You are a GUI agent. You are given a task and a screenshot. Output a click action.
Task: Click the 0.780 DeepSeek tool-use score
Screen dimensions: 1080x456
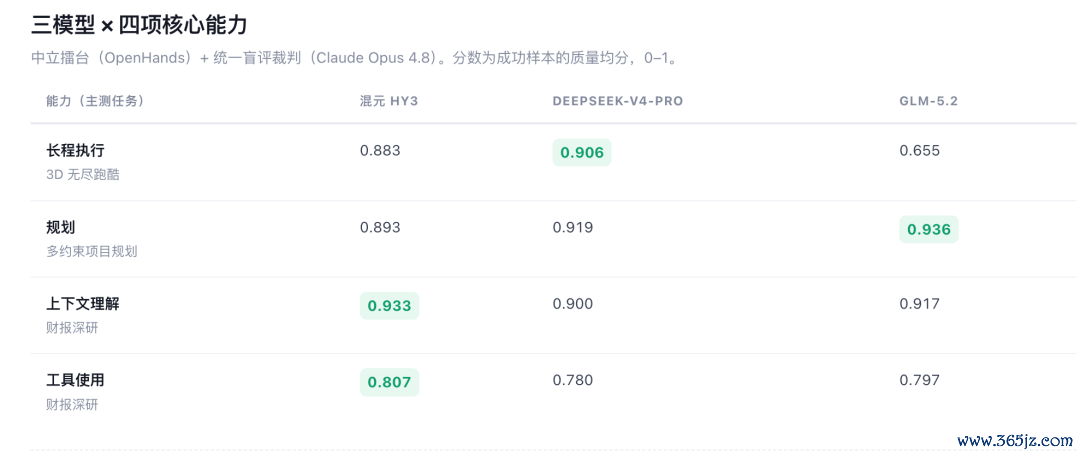pyautogui.click(x=572, y=380)
